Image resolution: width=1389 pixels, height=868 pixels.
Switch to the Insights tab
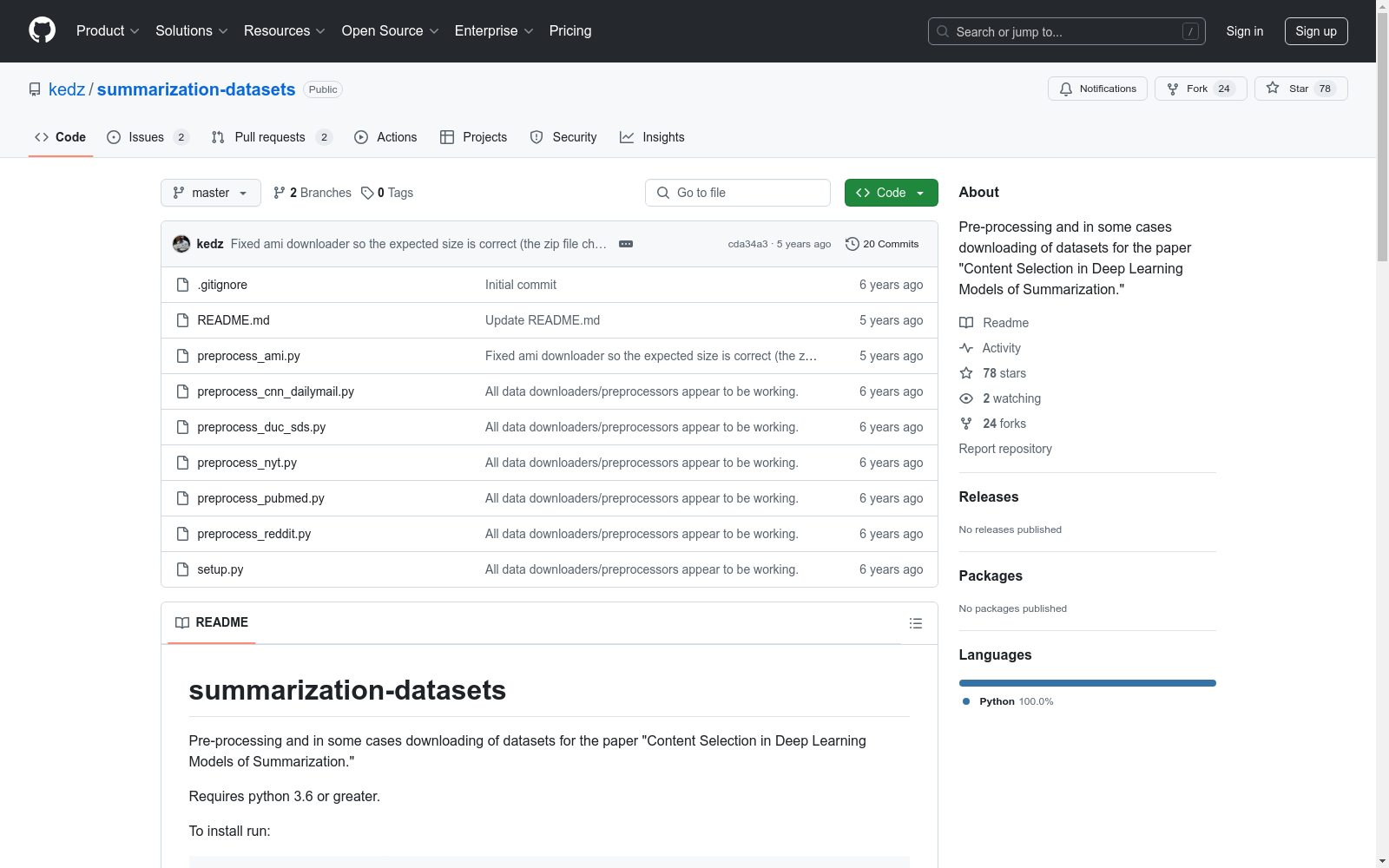[652, 137]
